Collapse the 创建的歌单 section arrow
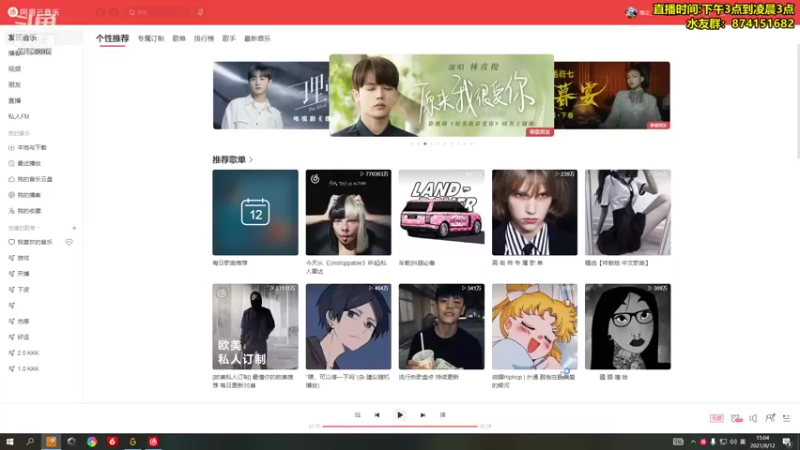Screen dimensions: 800x450 pyautogui.click(x=39, y=228)
